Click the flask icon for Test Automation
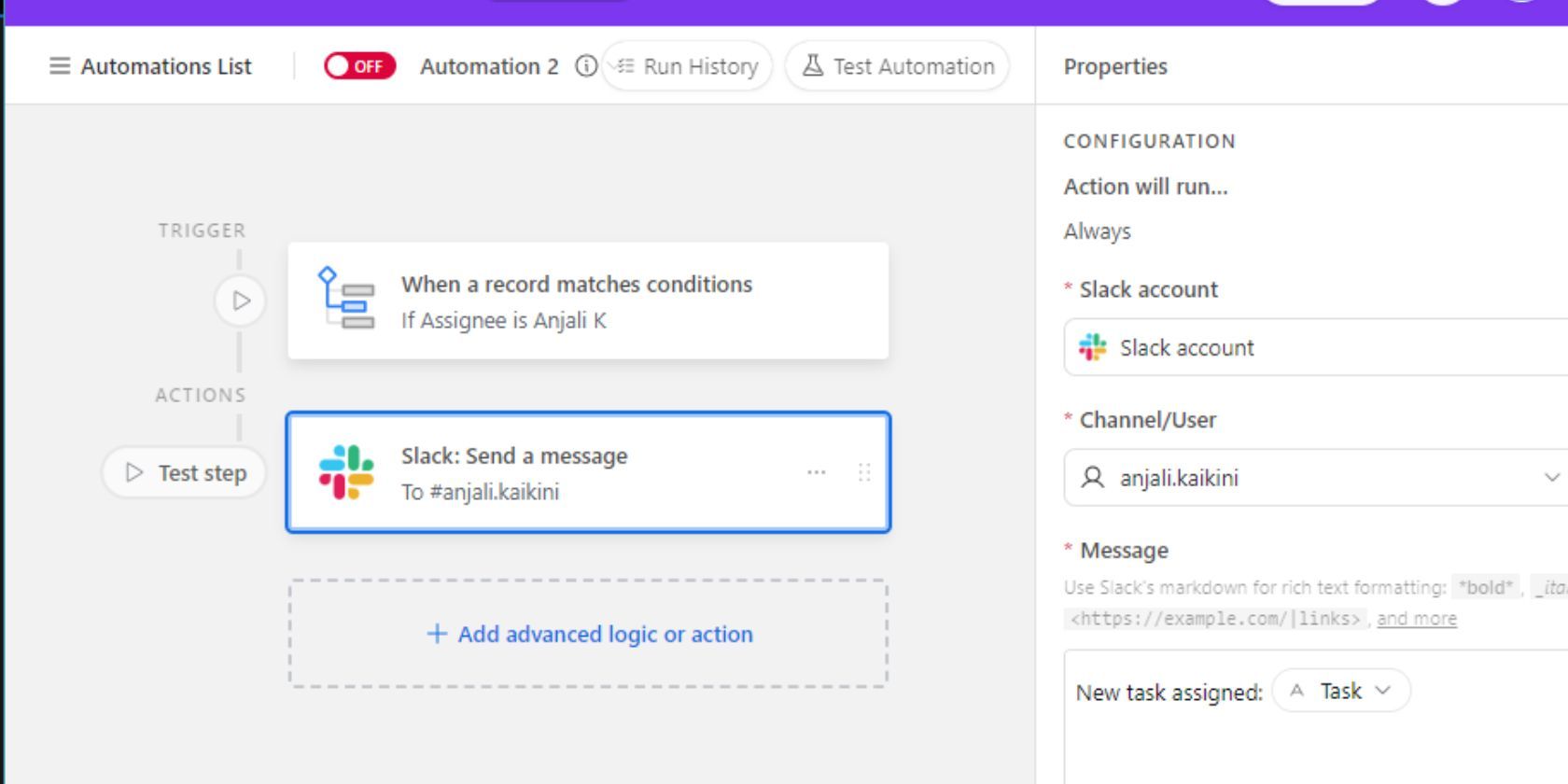Screen dimensions: 1568x784 pos(813,65)
